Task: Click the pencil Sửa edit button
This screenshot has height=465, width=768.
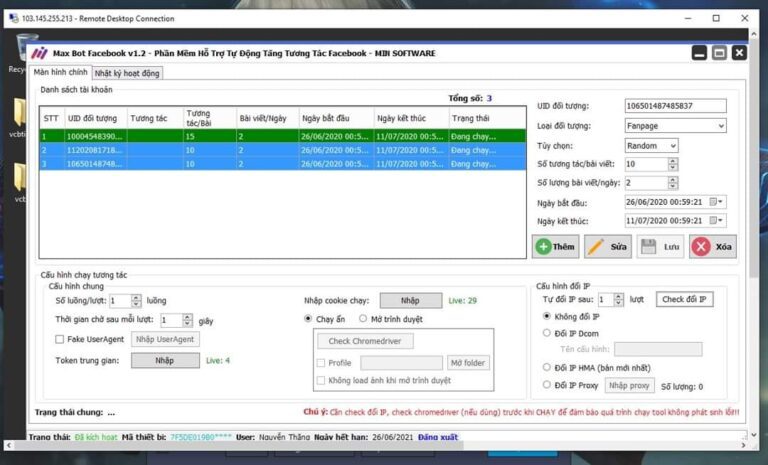Action: (607, 246)
